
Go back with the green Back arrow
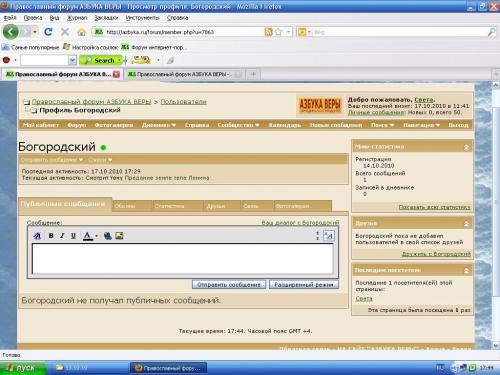[11, 32]
